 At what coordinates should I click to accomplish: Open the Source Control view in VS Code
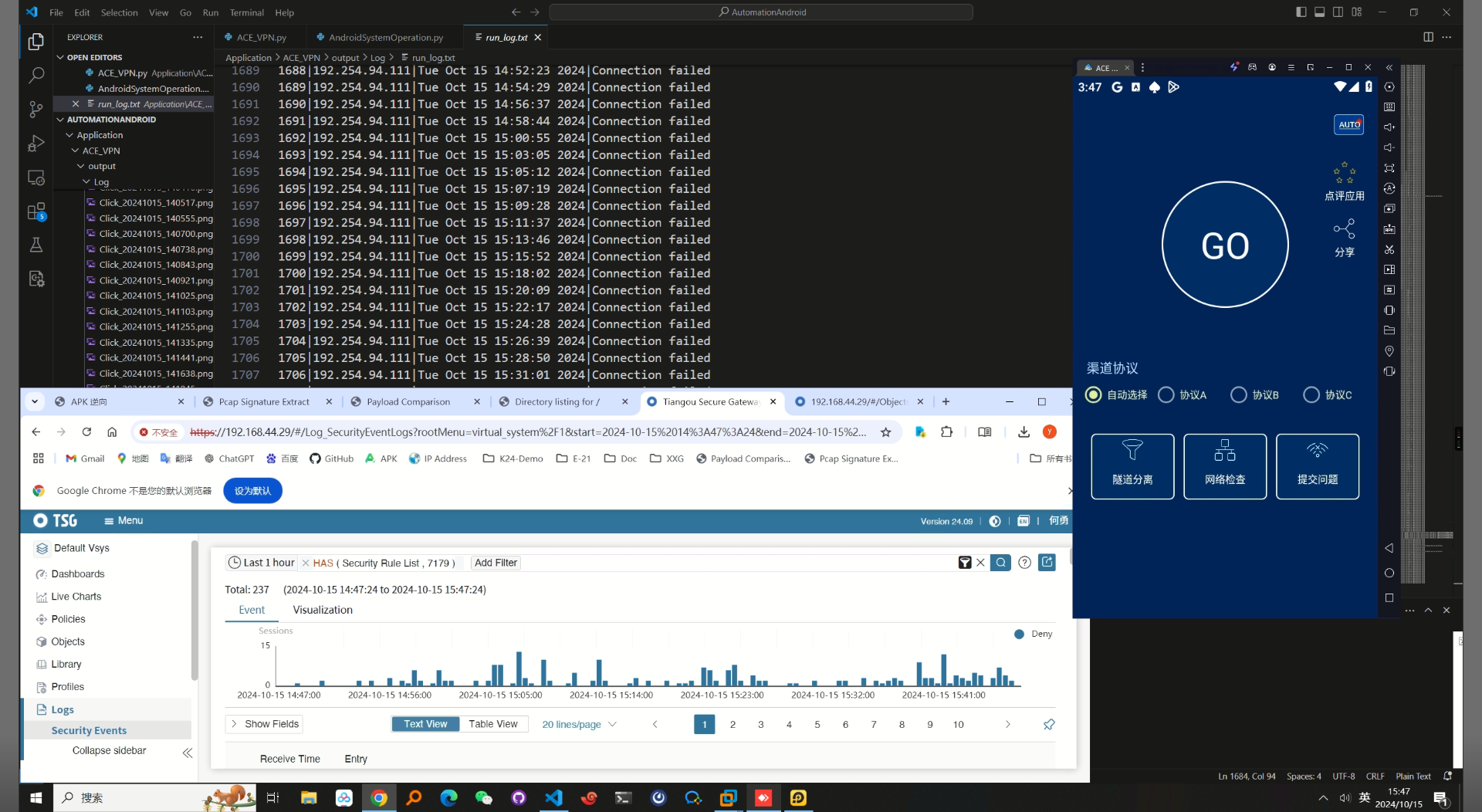click(36, 110)
